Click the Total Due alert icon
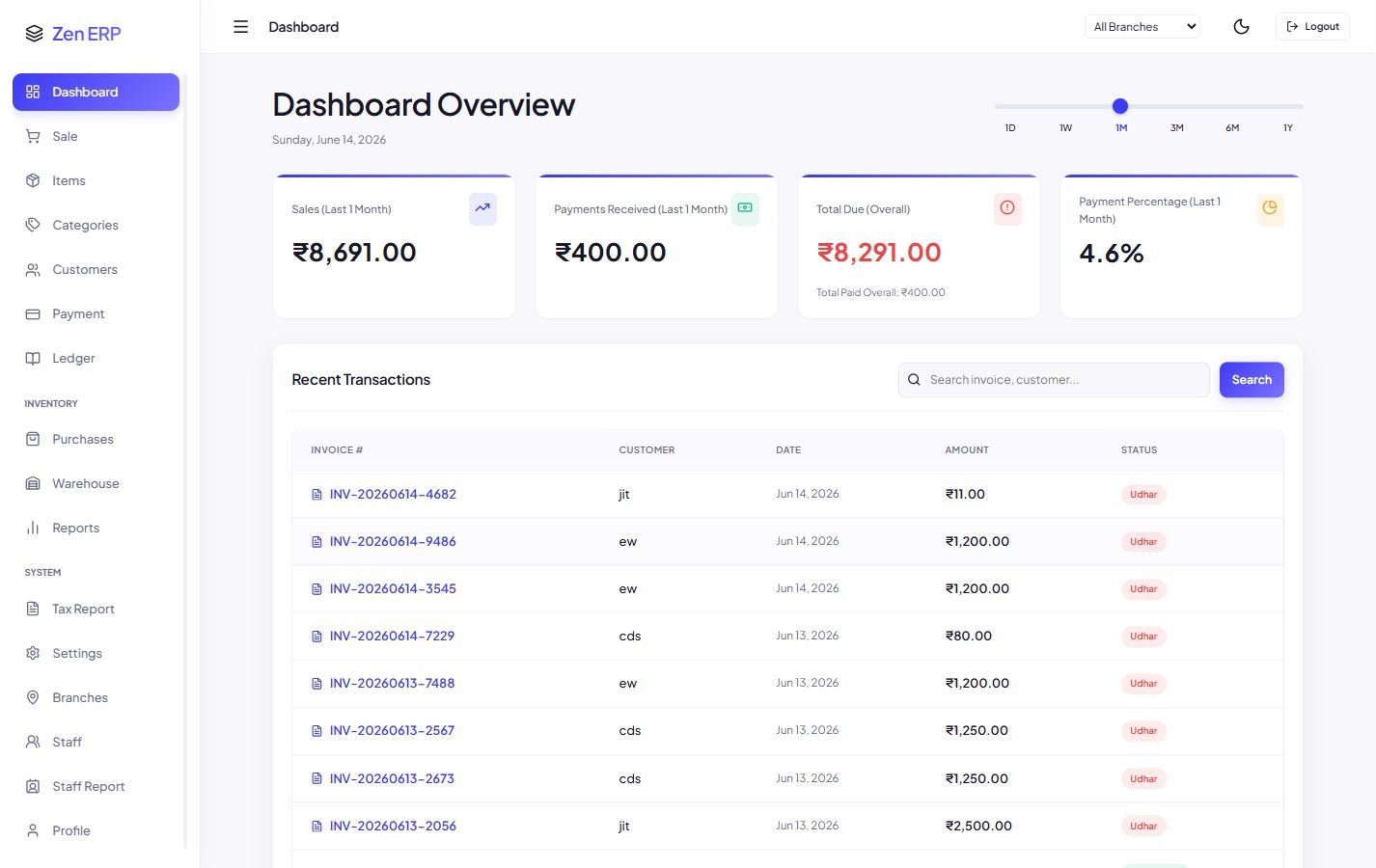 pyautogui.click(x=1007, y=208)
